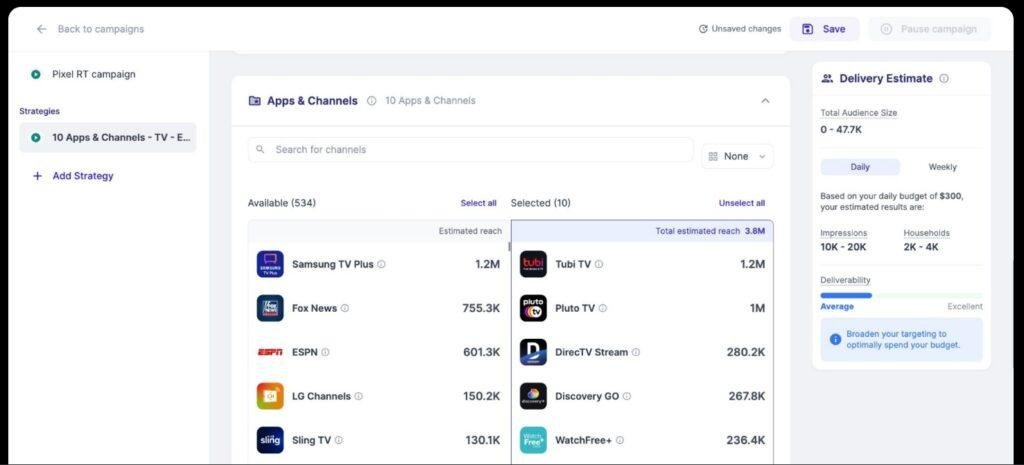Click info icon next to Fox News
The height and width of the screenshot is (465, 1024).
[x=345, y=308]
